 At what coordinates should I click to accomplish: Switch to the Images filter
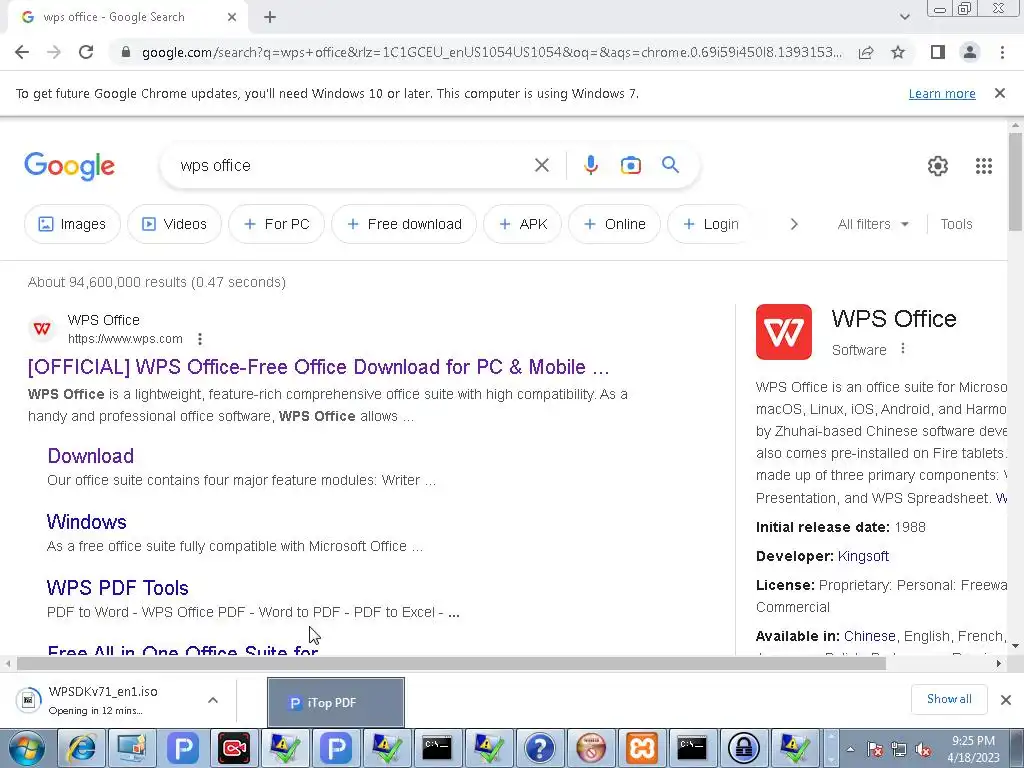72,224
